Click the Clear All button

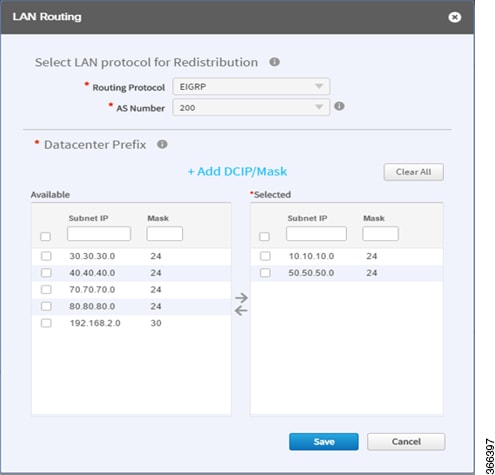coord(413,172)
